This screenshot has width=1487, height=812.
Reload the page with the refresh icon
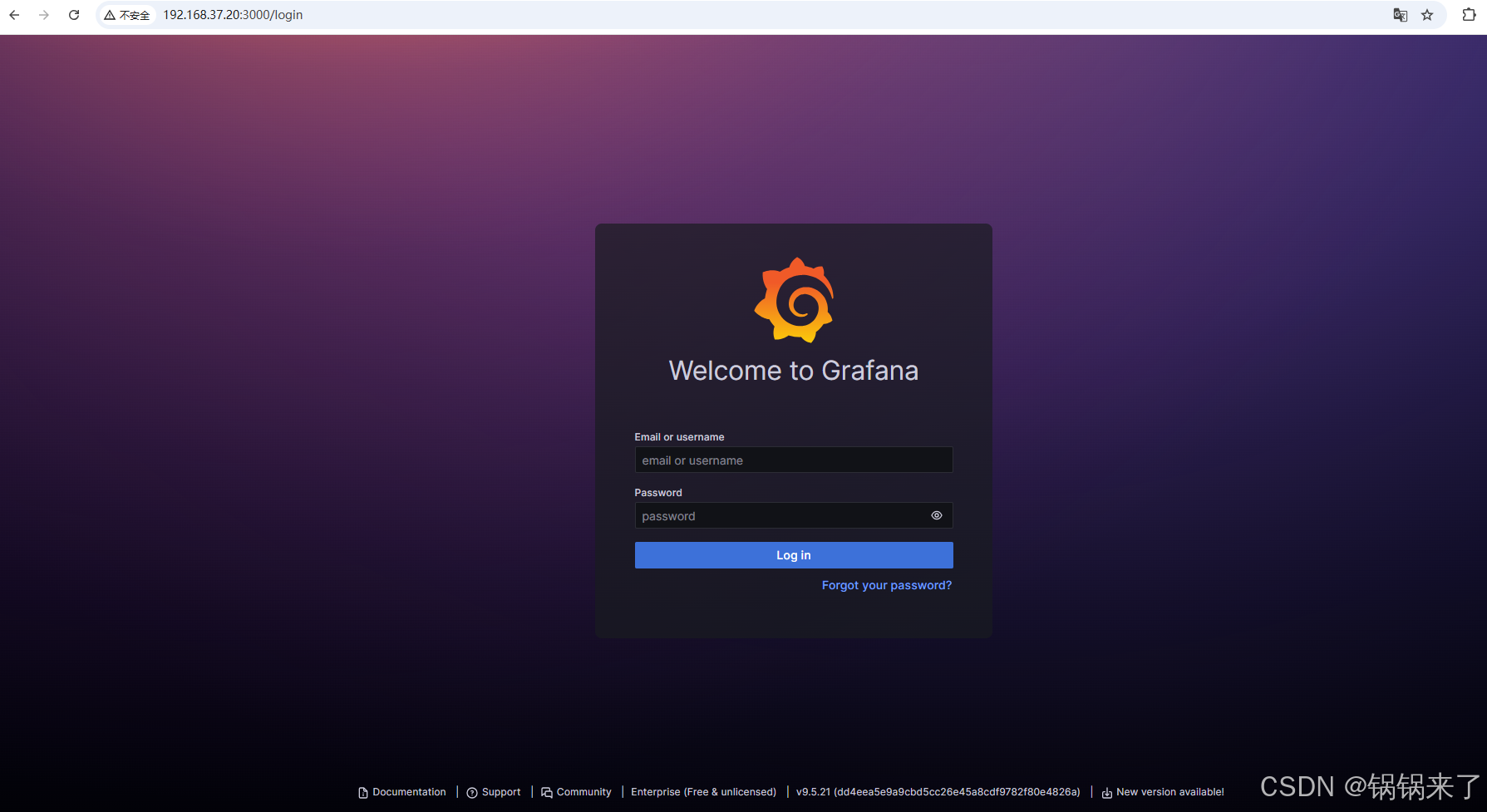tap(74, 15)
